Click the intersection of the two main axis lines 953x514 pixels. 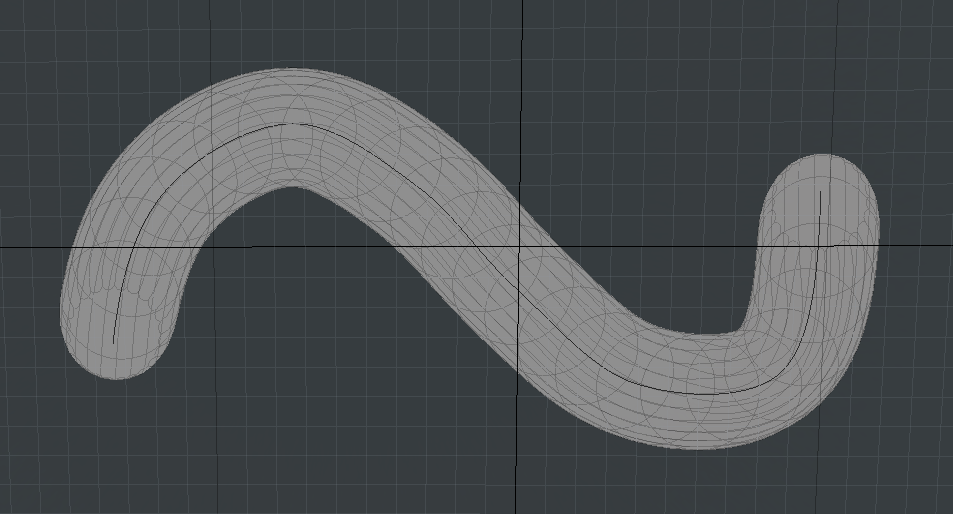pos(519,245)
